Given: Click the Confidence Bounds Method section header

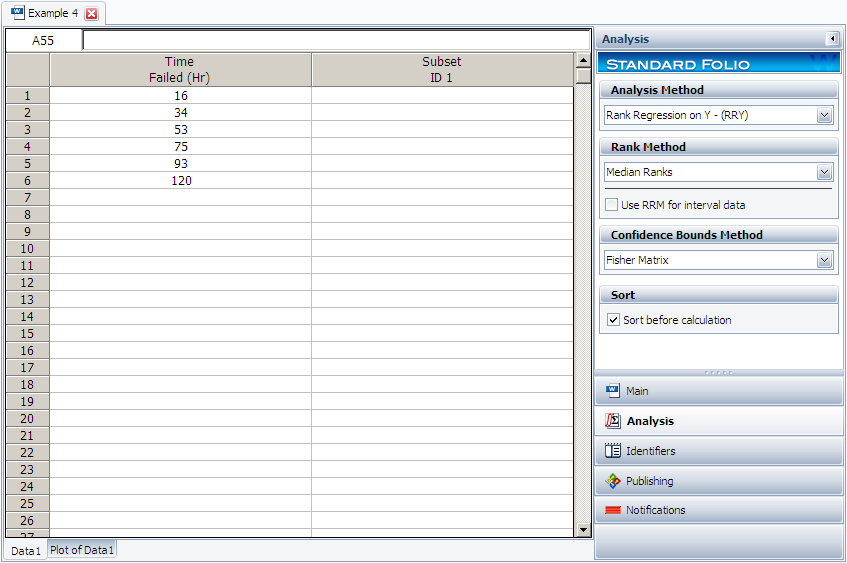Looking at the screenshot, I should pyautogui.click(x=718, y=235).
